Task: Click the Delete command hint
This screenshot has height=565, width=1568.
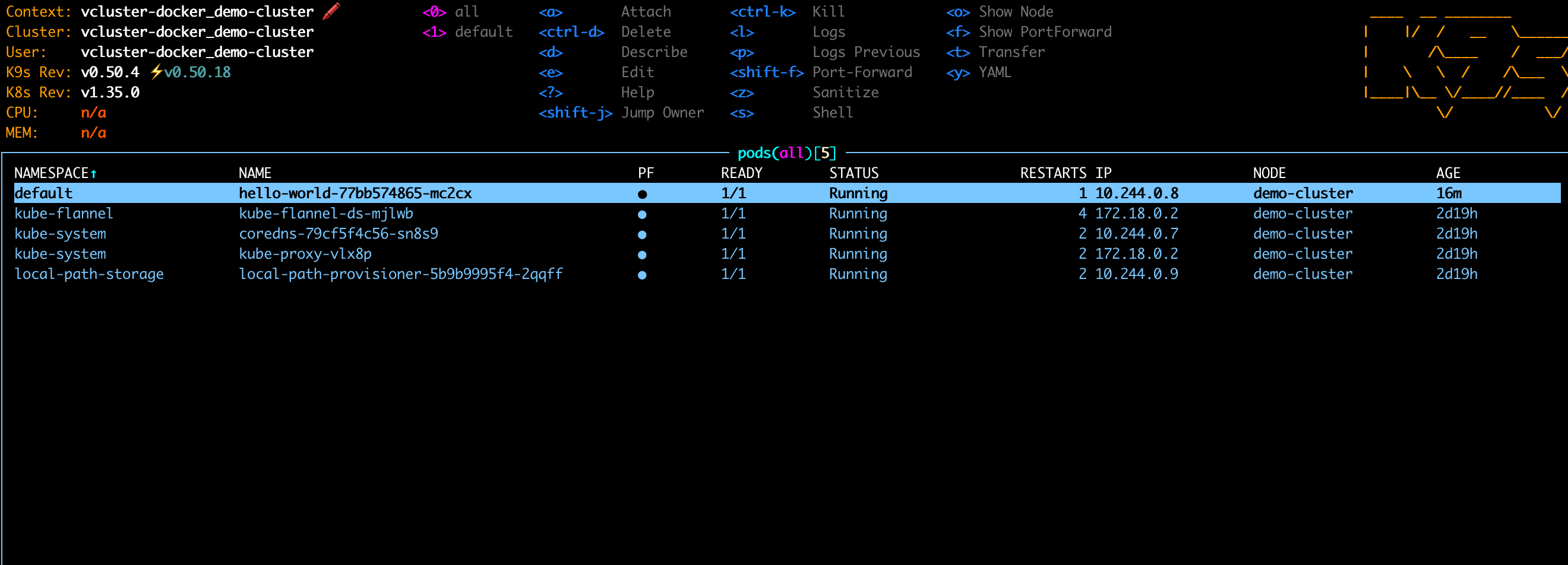Action: [646, 31]
